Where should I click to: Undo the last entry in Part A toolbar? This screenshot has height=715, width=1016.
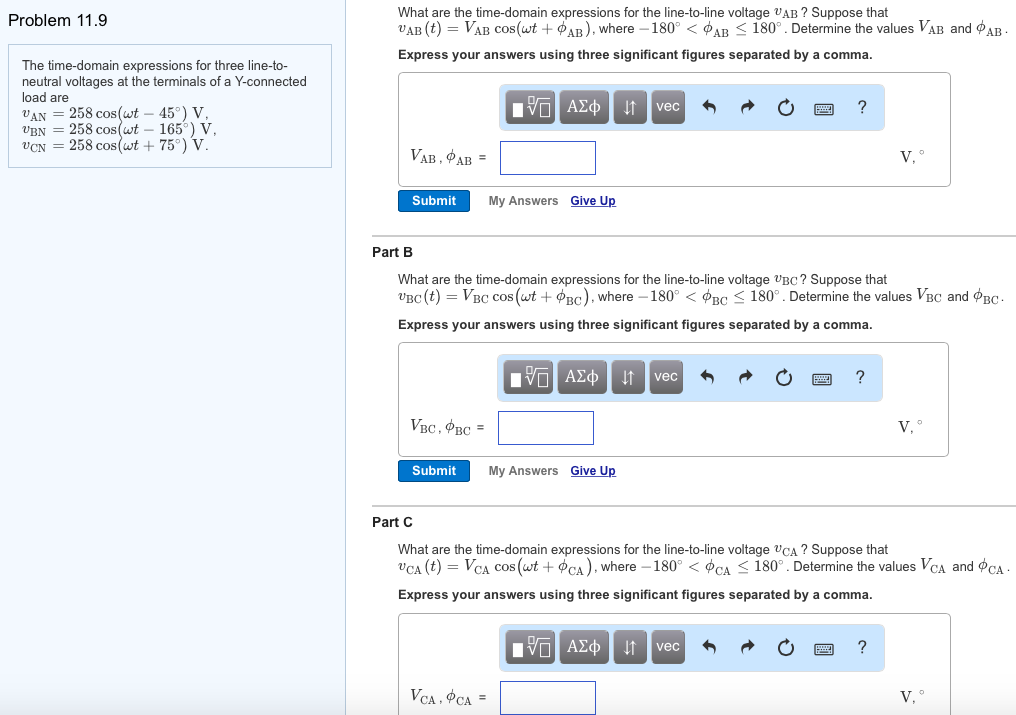pyautogui.click(x=709, y=107)
